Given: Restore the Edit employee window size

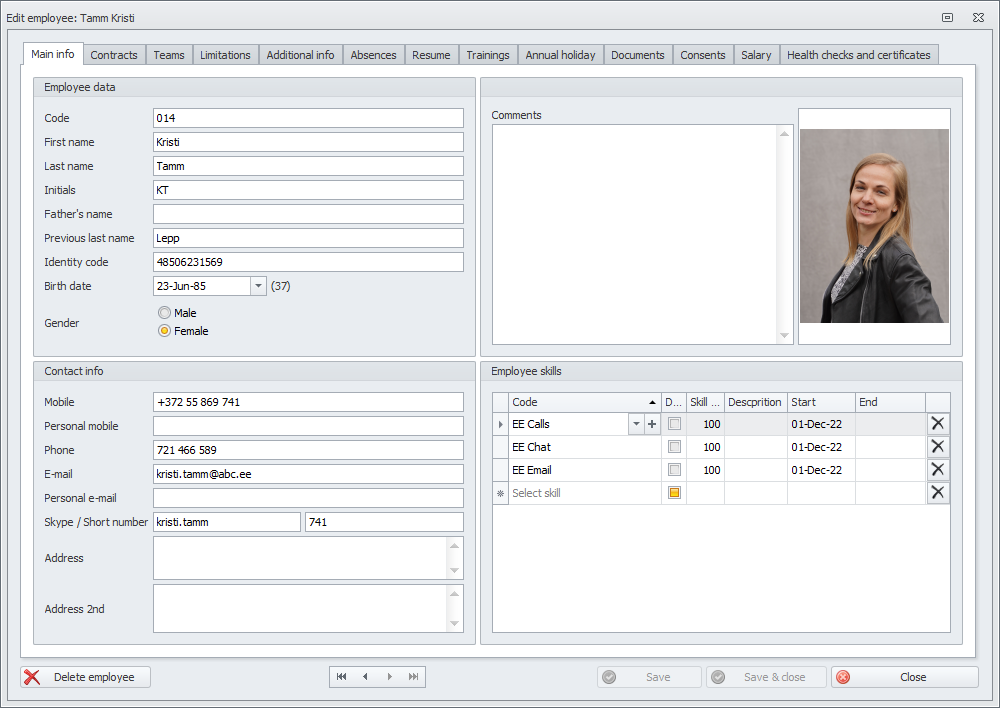Looking at the screenshot, I should (948, 18).
